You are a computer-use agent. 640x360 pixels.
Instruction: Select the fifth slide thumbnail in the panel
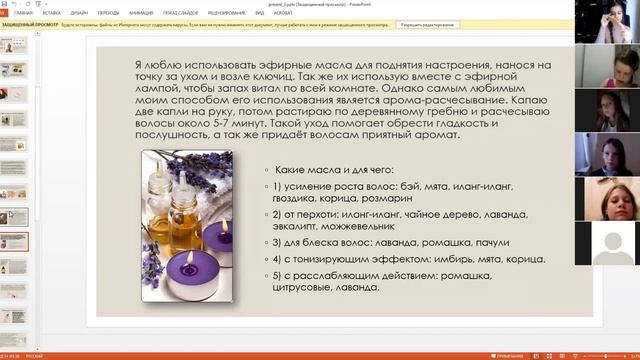[x=13, y=144]
